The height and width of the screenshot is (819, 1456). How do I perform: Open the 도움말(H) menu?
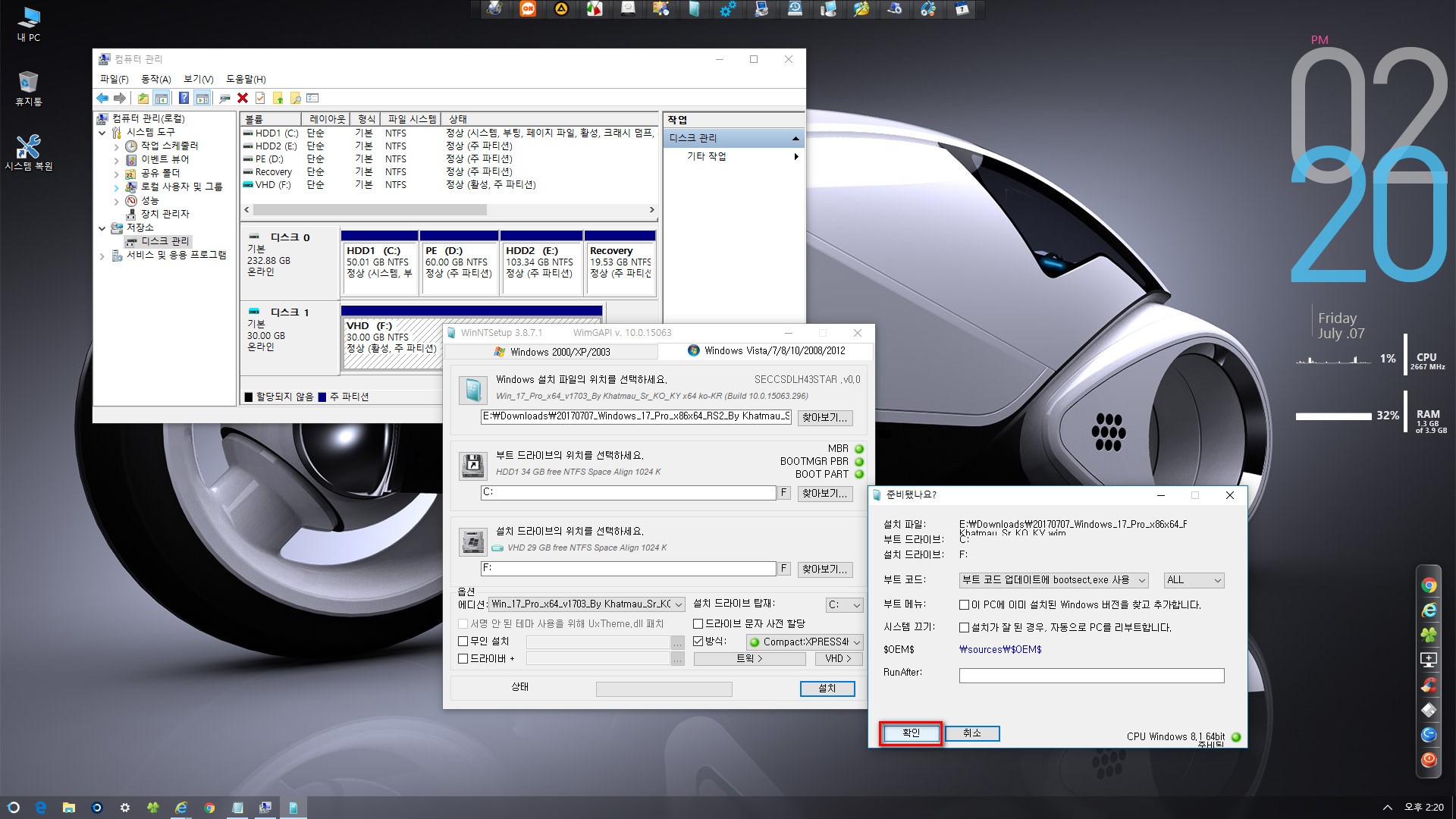246,79
